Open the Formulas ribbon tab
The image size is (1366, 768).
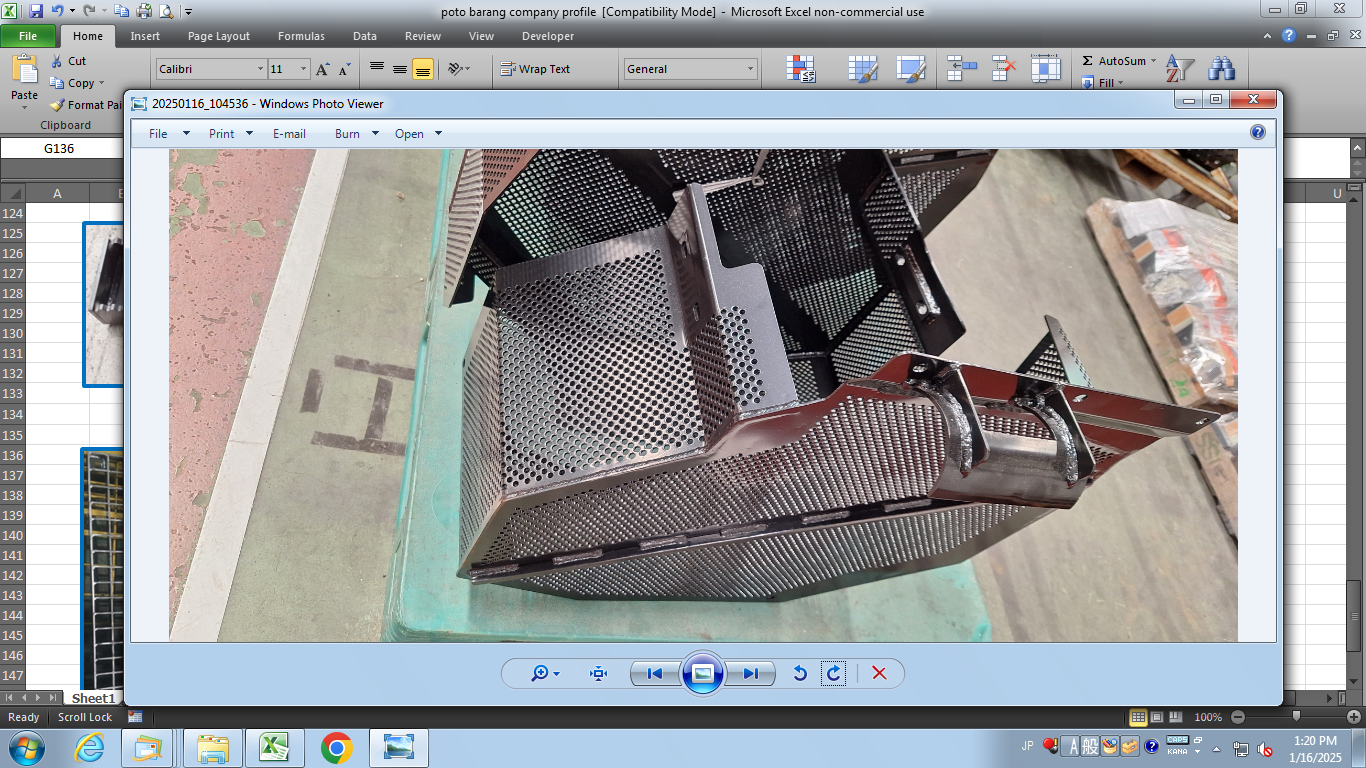point(301,36)
